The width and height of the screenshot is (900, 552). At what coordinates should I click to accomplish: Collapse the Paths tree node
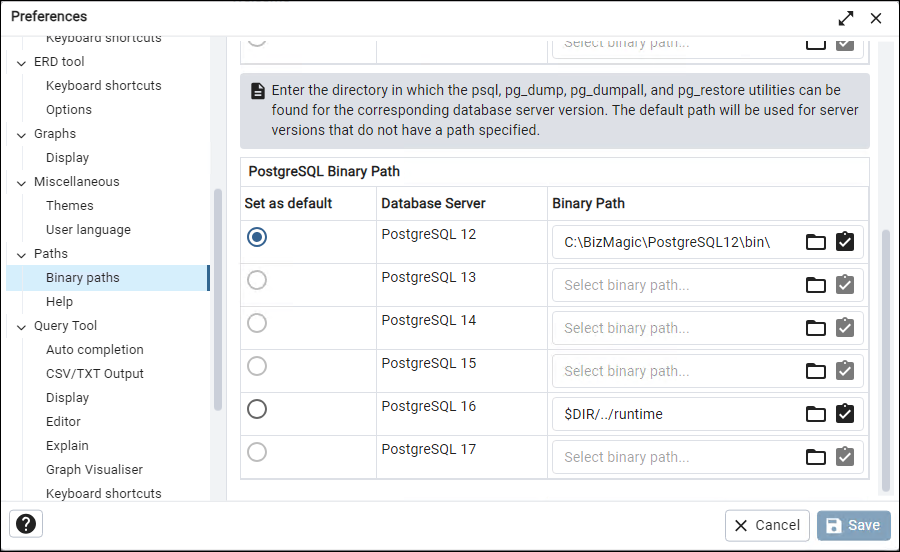(x=21, y=255)
